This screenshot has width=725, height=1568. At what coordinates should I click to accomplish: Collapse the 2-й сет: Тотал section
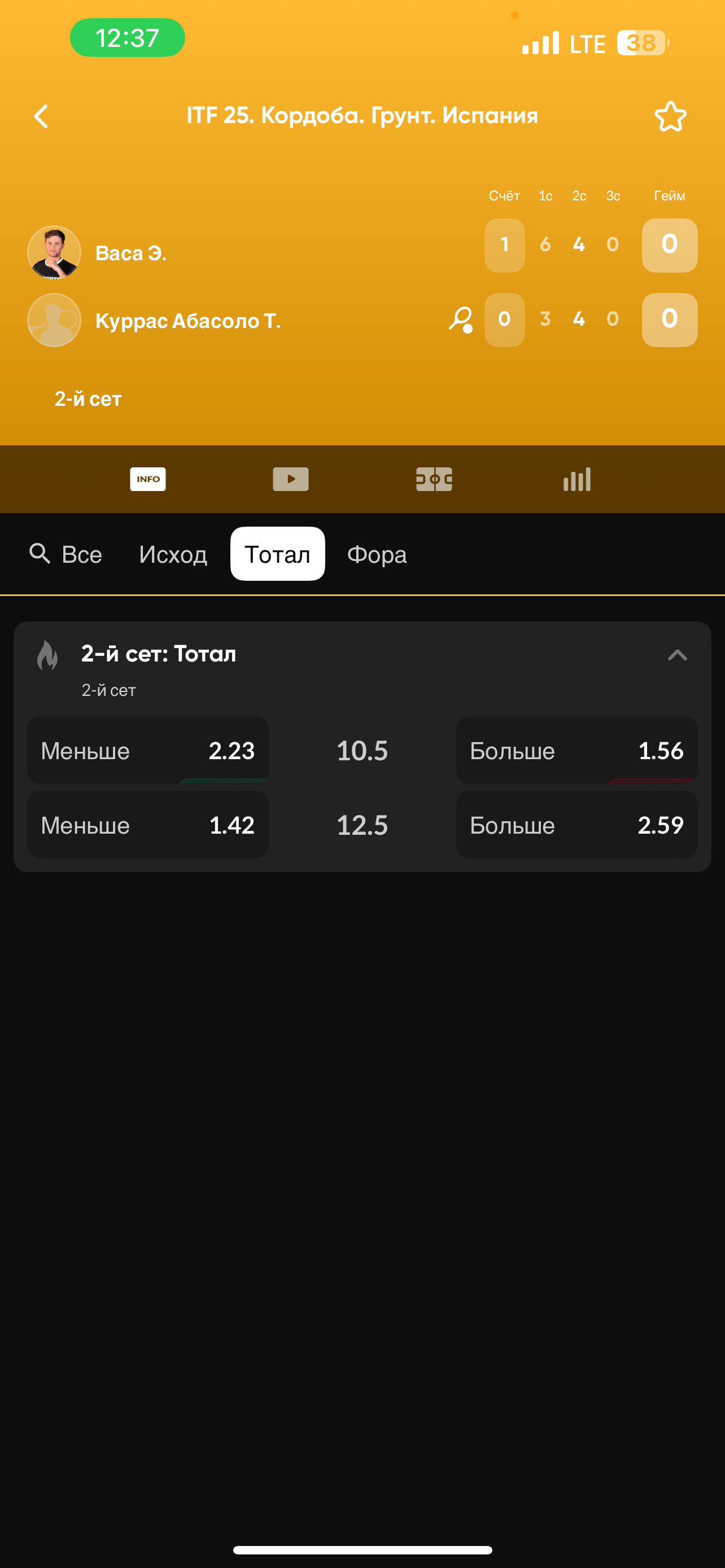[677, 655]
